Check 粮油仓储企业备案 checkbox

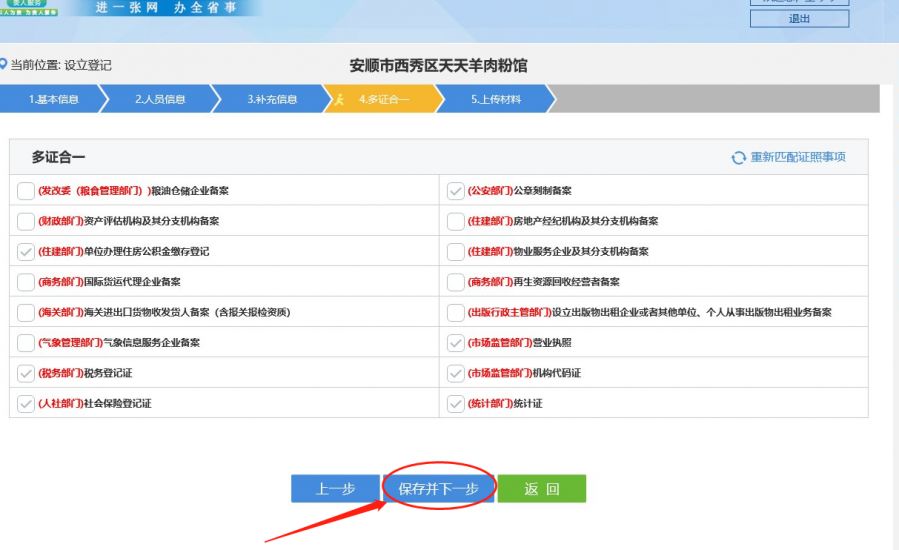tap(26, 190)
